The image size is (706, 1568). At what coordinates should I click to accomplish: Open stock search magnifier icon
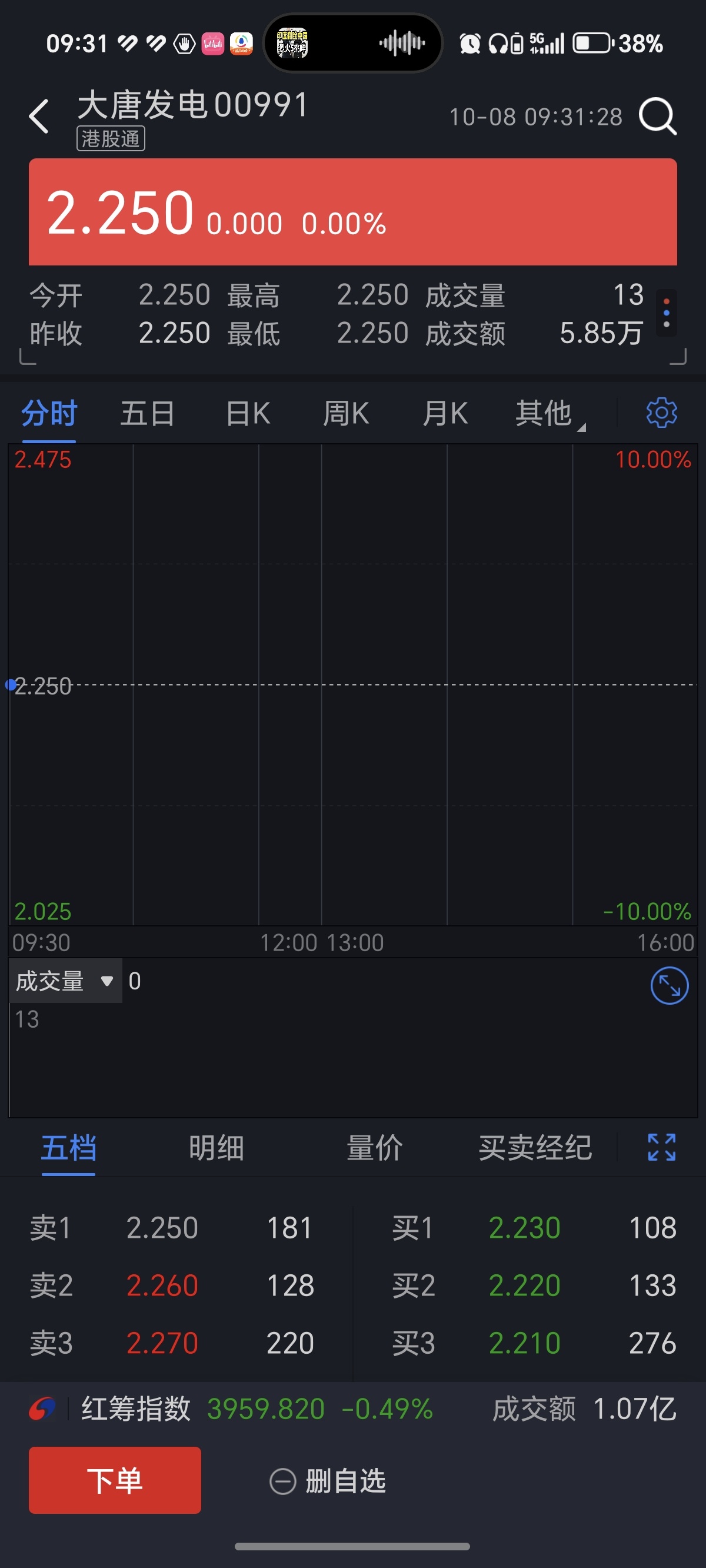tap(657, 117)
